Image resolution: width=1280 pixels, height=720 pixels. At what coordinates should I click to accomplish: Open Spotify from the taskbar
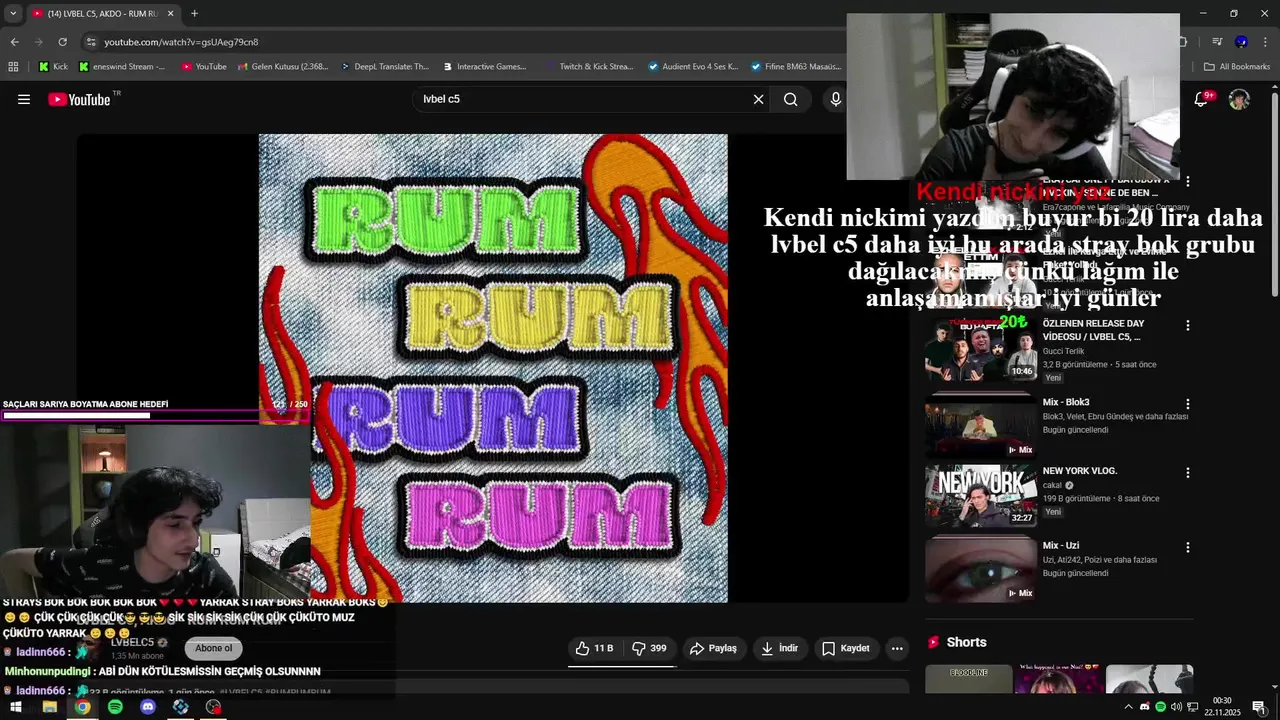point(115,707)
